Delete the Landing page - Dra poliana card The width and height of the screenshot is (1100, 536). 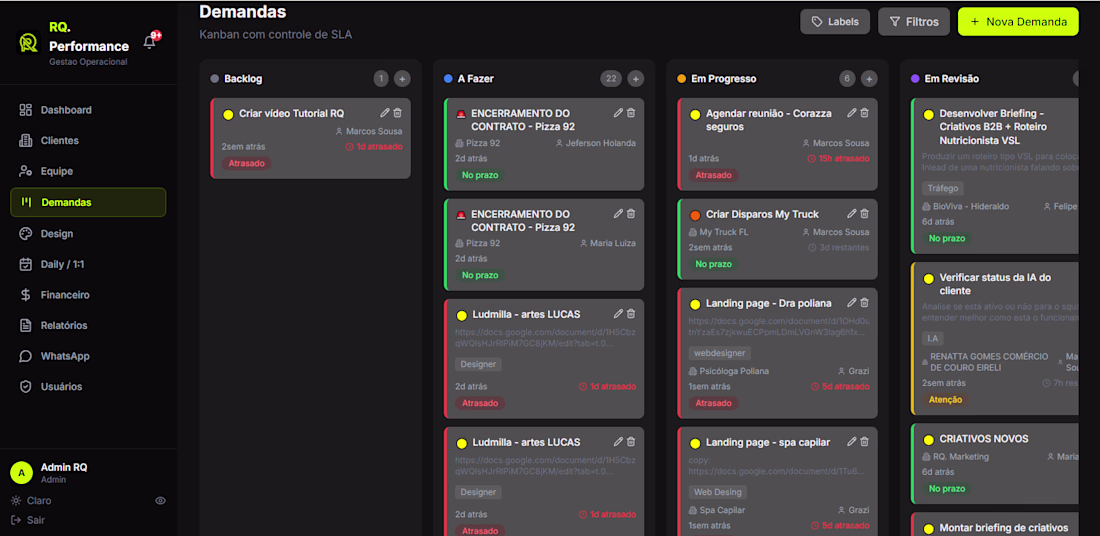tap(865, 302)
